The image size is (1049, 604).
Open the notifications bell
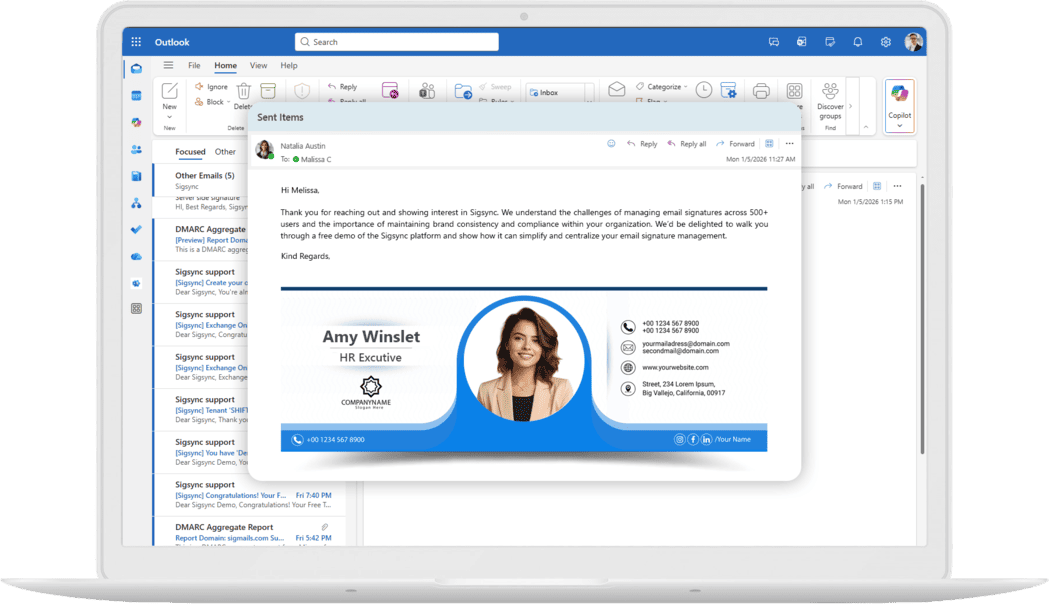pos(858,41)
